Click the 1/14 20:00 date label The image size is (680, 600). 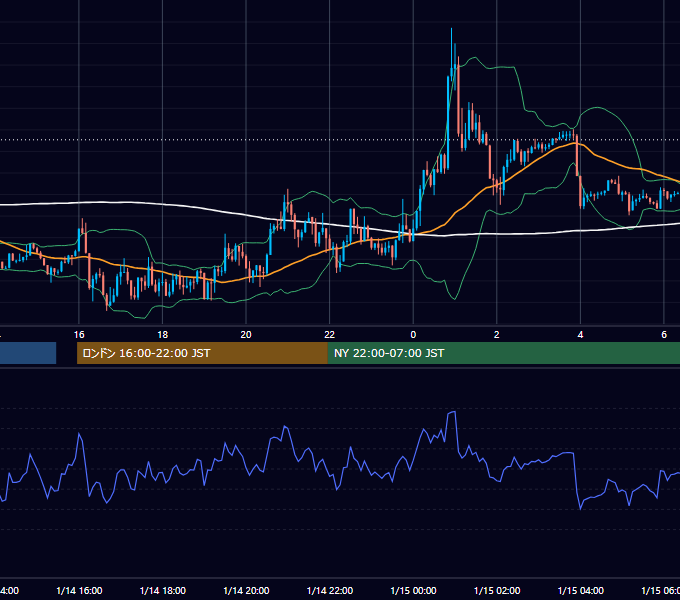pyautogui.click(x=246, y=590)
